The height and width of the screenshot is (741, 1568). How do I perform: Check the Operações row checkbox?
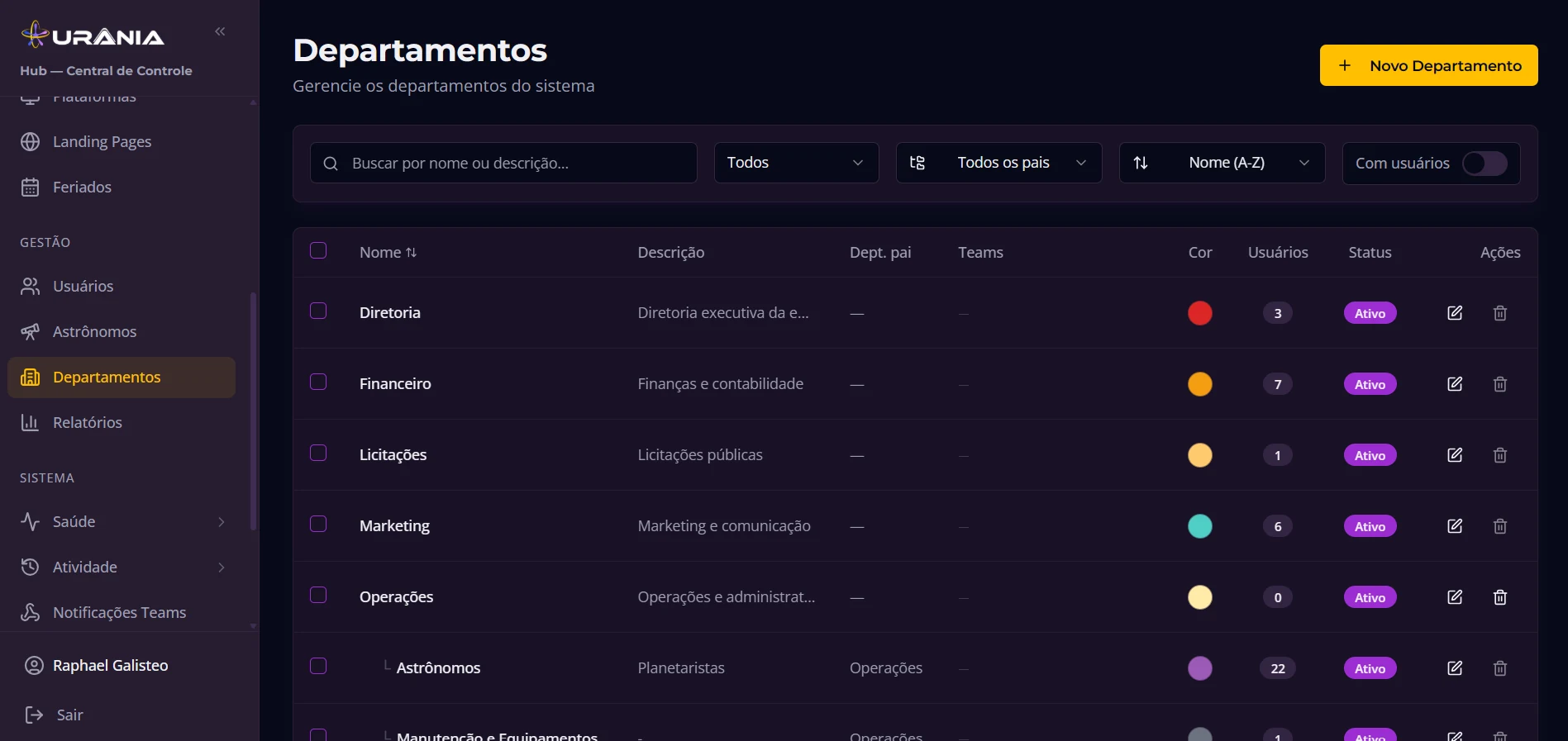pyautogui.click(x=318, y=595)
